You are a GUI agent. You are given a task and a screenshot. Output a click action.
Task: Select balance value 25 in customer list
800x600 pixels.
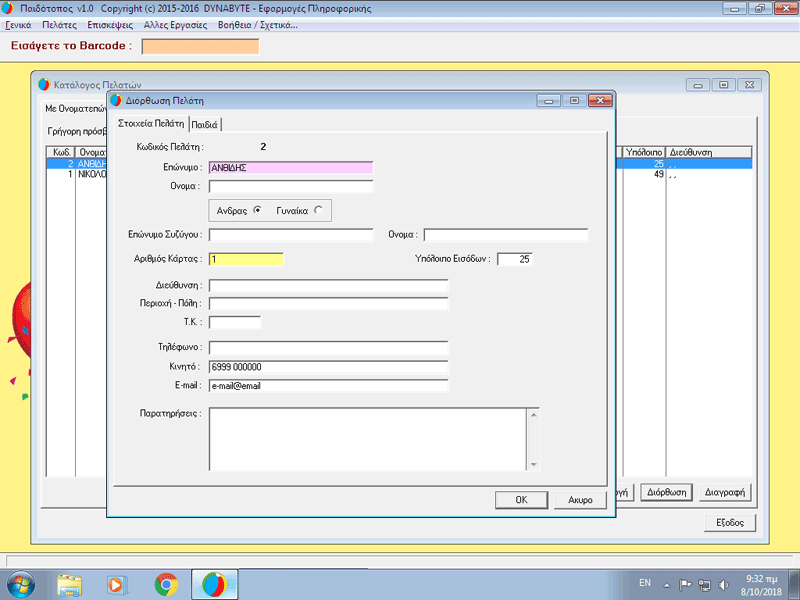pyautogui.click(x=659, y=164)
